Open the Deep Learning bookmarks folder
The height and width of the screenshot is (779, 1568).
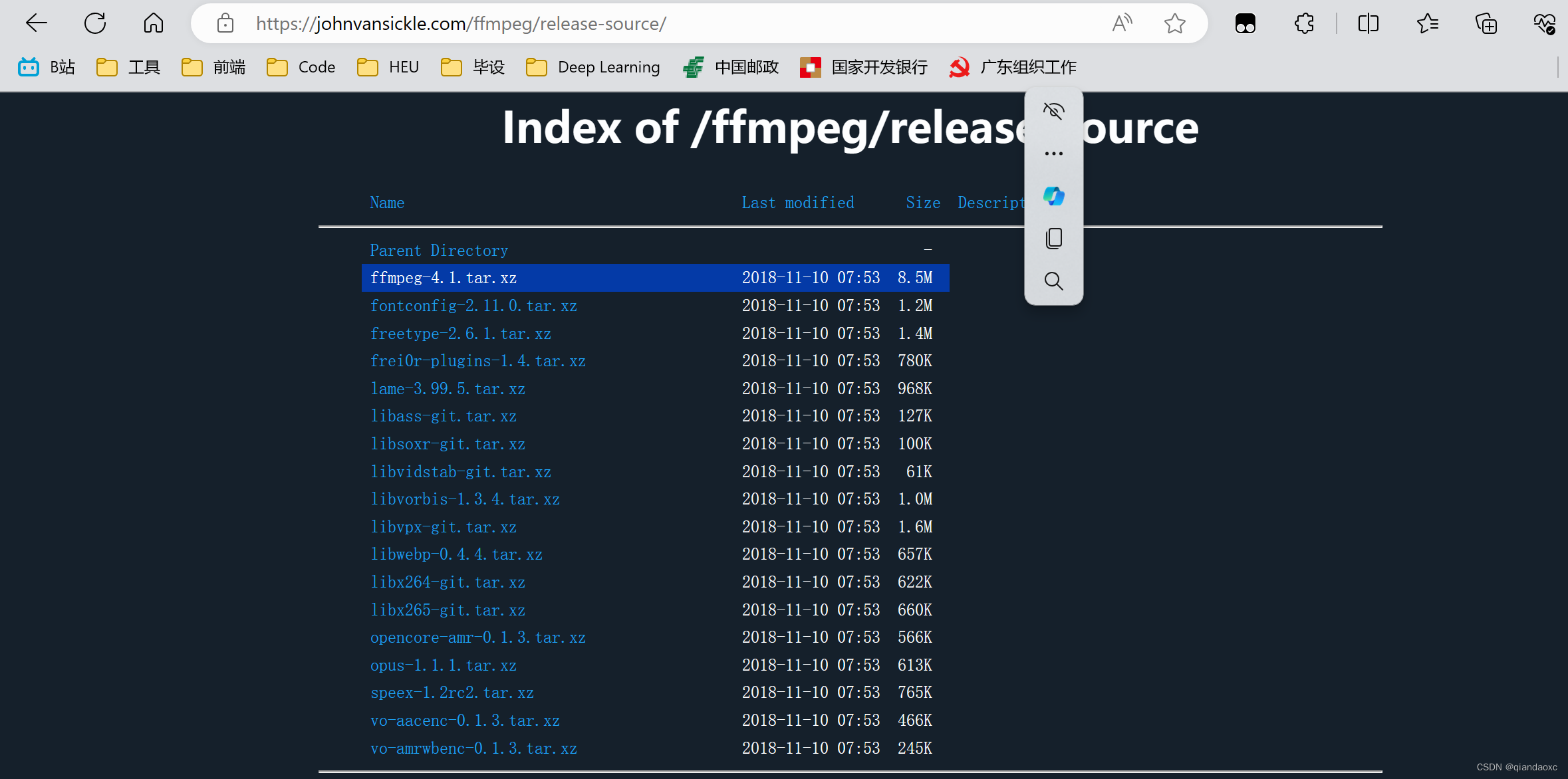pyautogui.click(x=592, y=67)
